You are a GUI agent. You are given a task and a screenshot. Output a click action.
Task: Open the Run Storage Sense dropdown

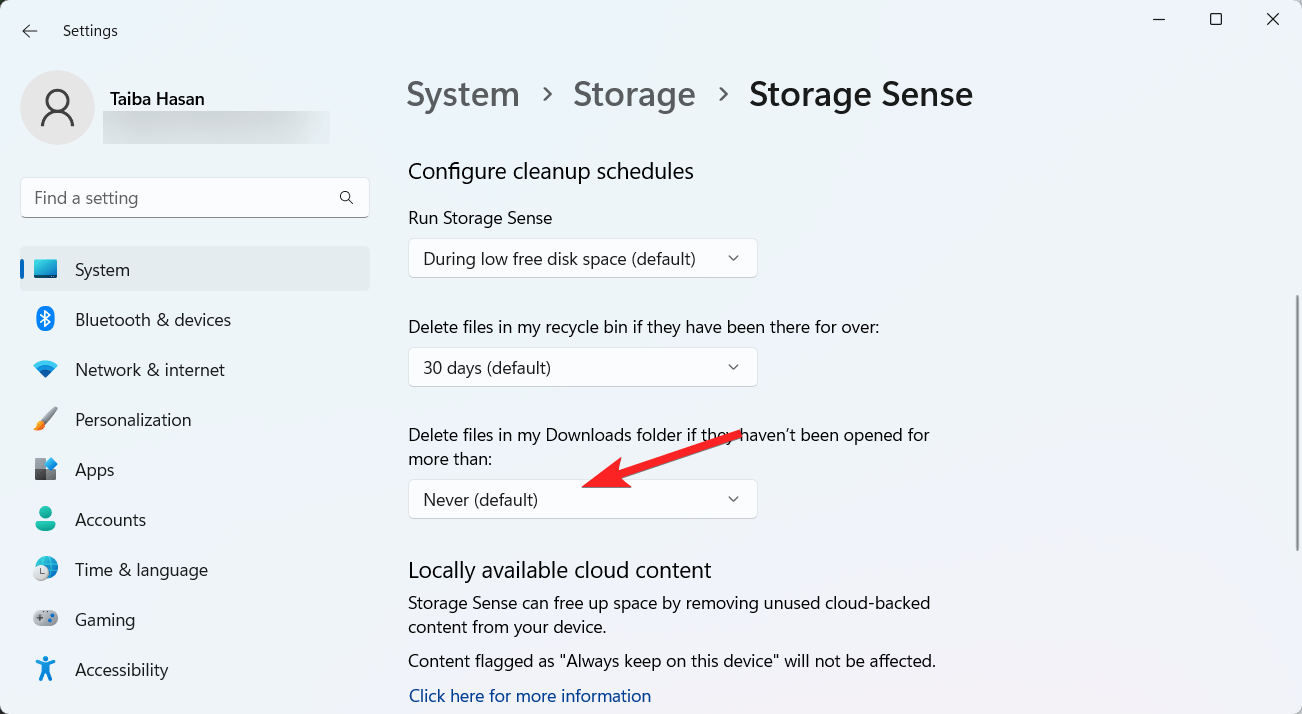(x=583, y=258)
